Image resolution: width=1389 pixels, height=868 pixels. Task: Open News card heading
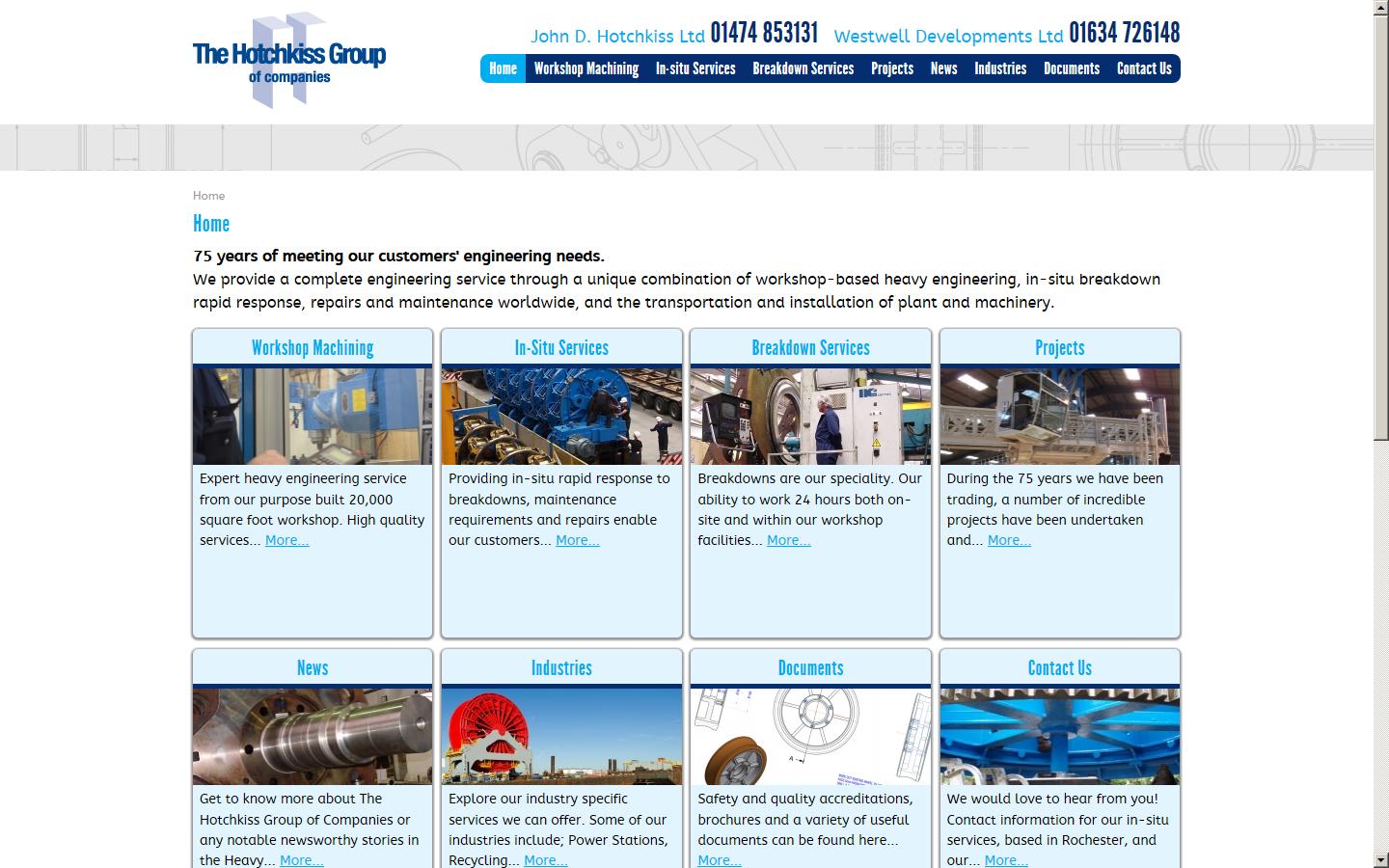click(x=313, y=667)
